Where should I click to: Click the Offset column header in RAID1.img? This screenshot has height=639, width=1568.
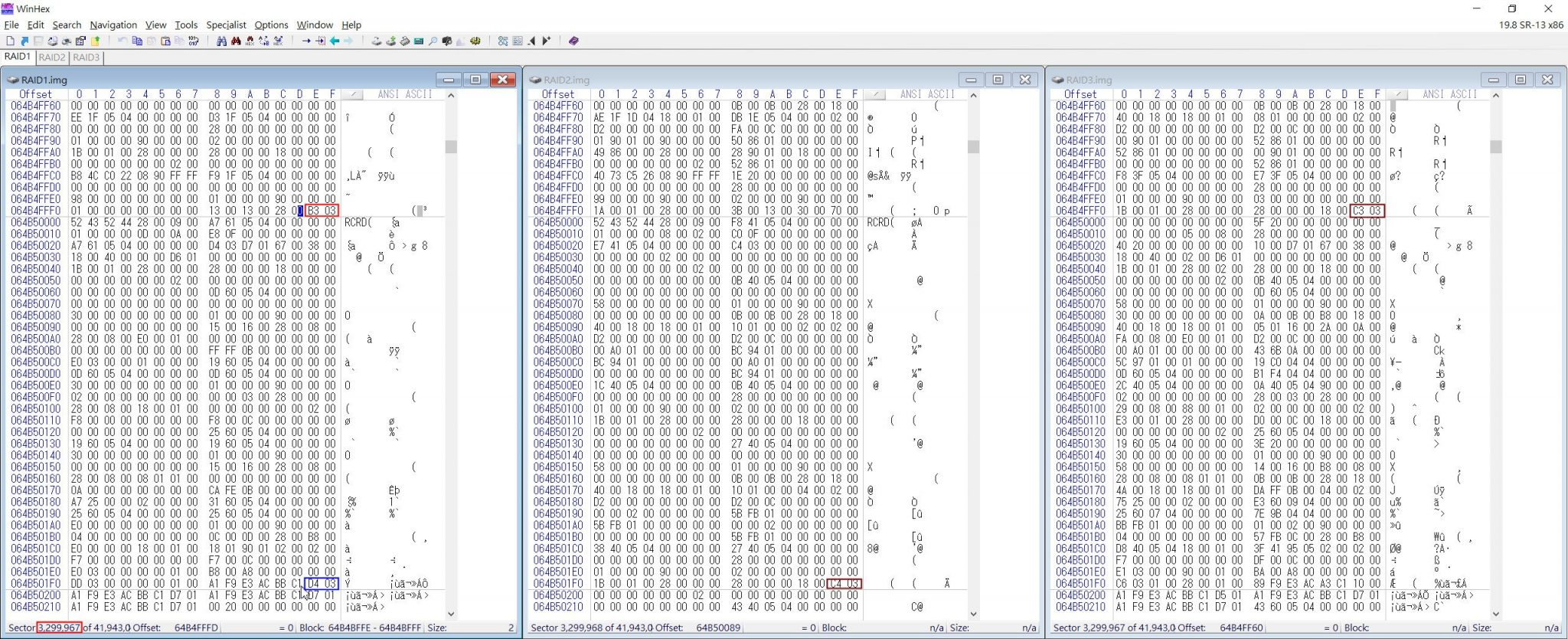pyautogui.click(x=35, y=94)
